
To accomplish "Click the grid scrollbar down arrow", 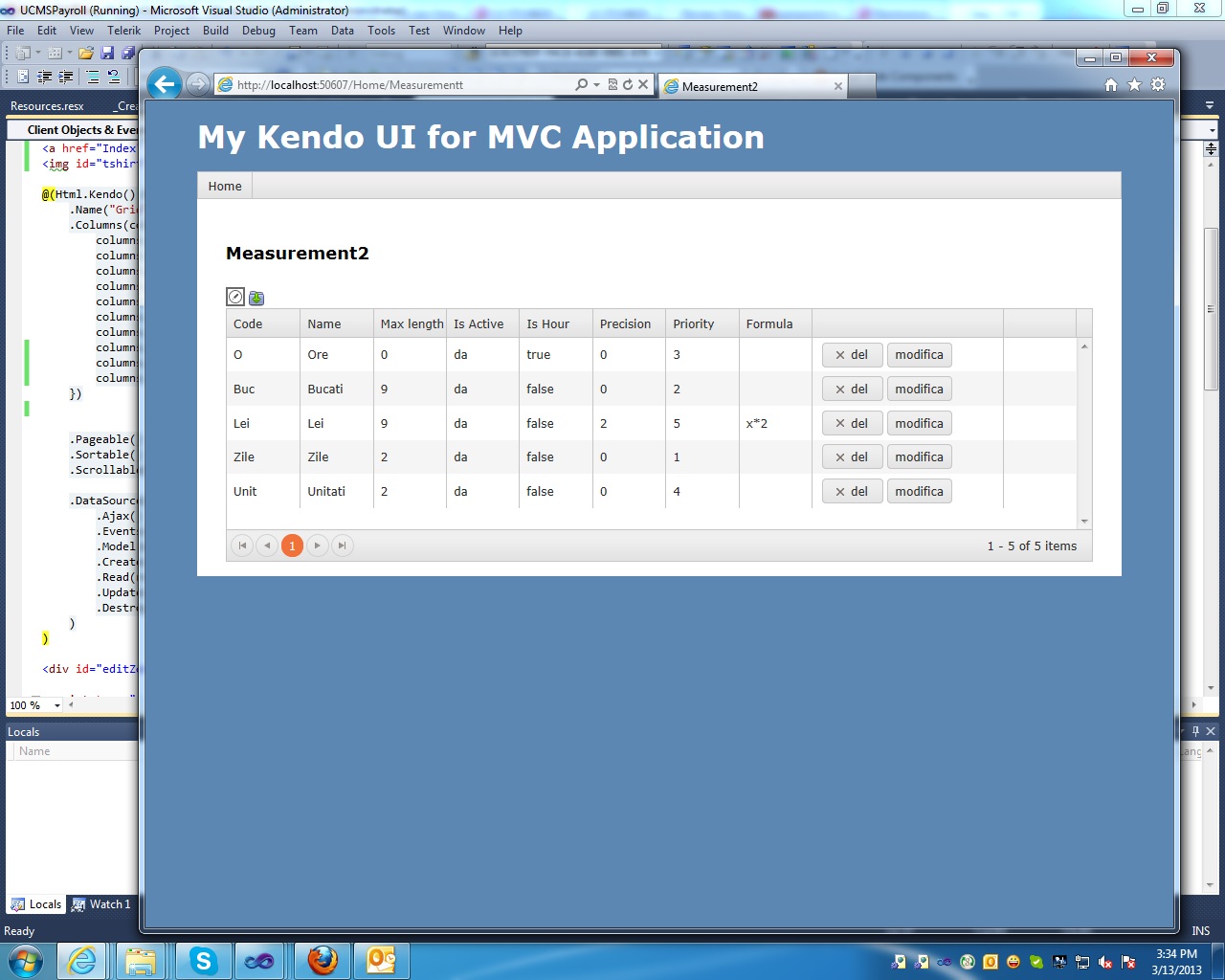I will [x=1084, y=522].
